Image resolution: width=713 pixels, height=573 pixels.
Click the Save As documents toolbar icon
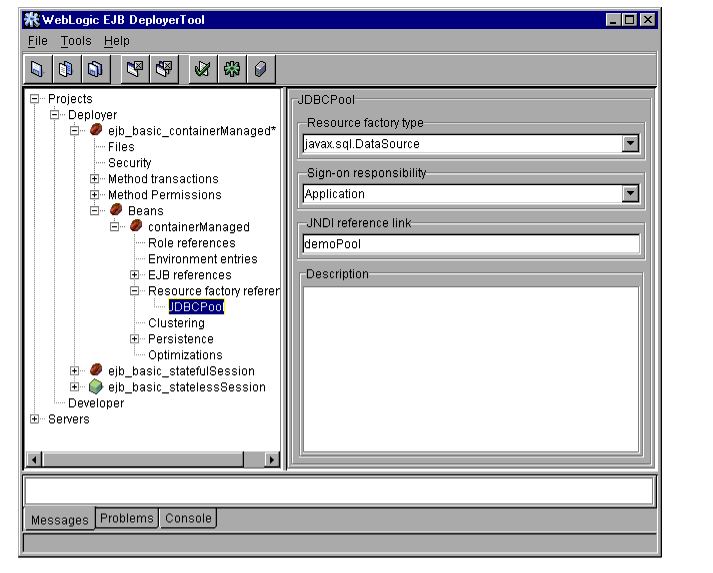click(66, 69)
